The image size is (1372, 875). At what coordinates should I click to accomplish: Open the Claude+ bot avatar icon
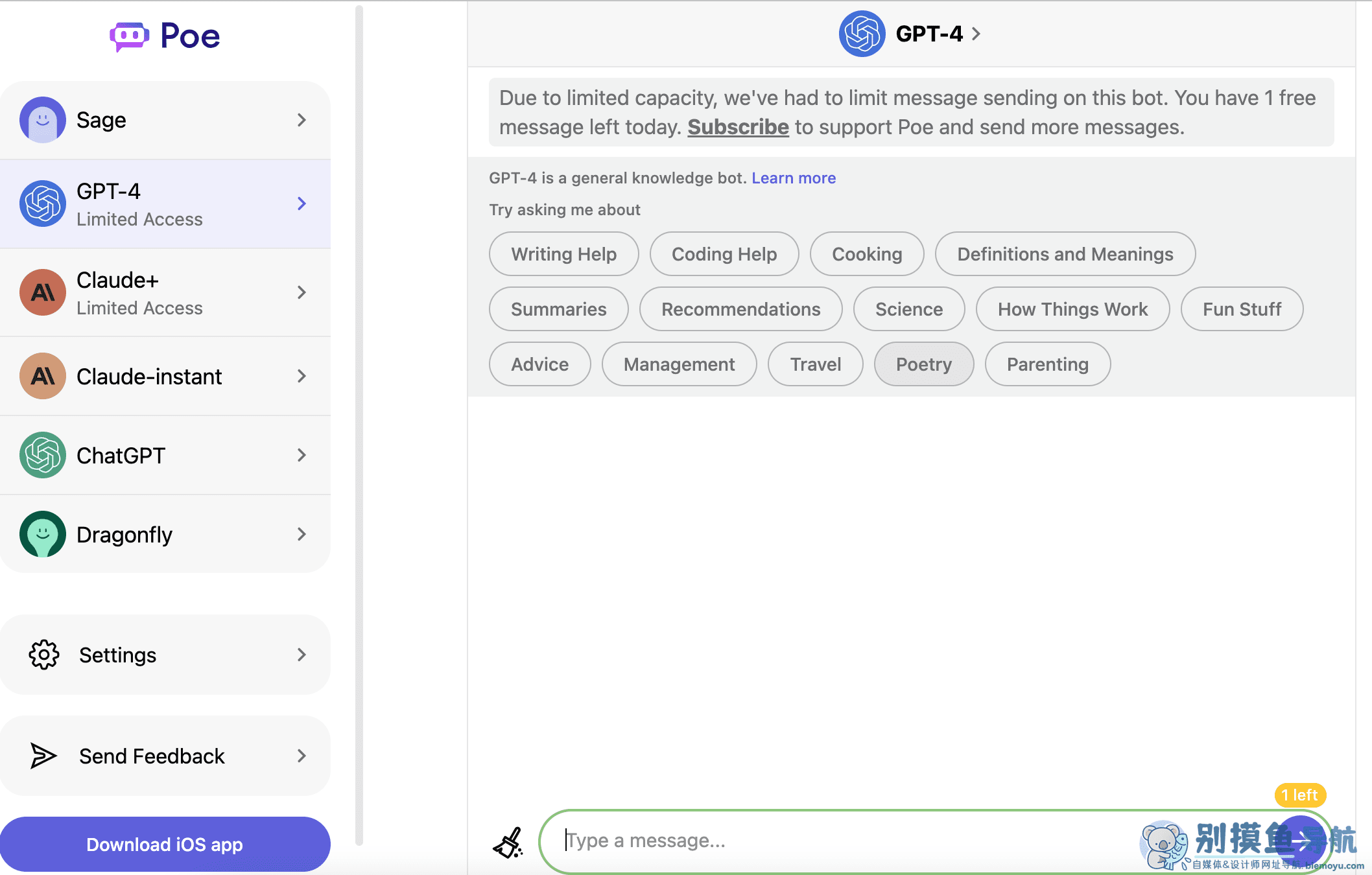pos(43,292)
